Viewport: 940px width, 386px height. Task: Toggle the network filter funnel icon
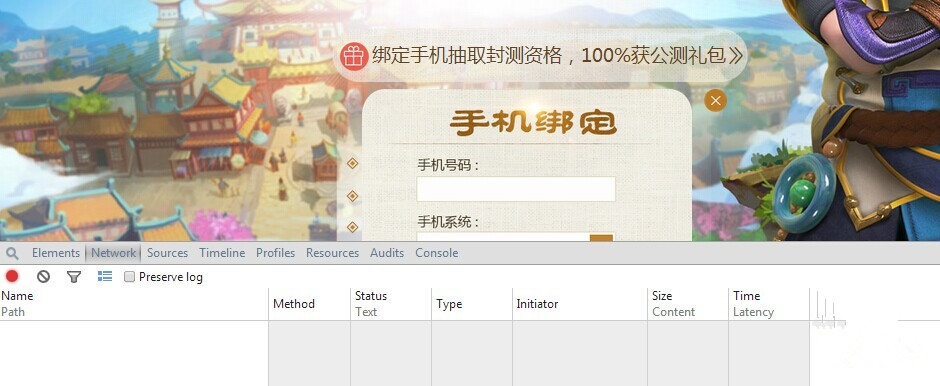tap(74, 277)
